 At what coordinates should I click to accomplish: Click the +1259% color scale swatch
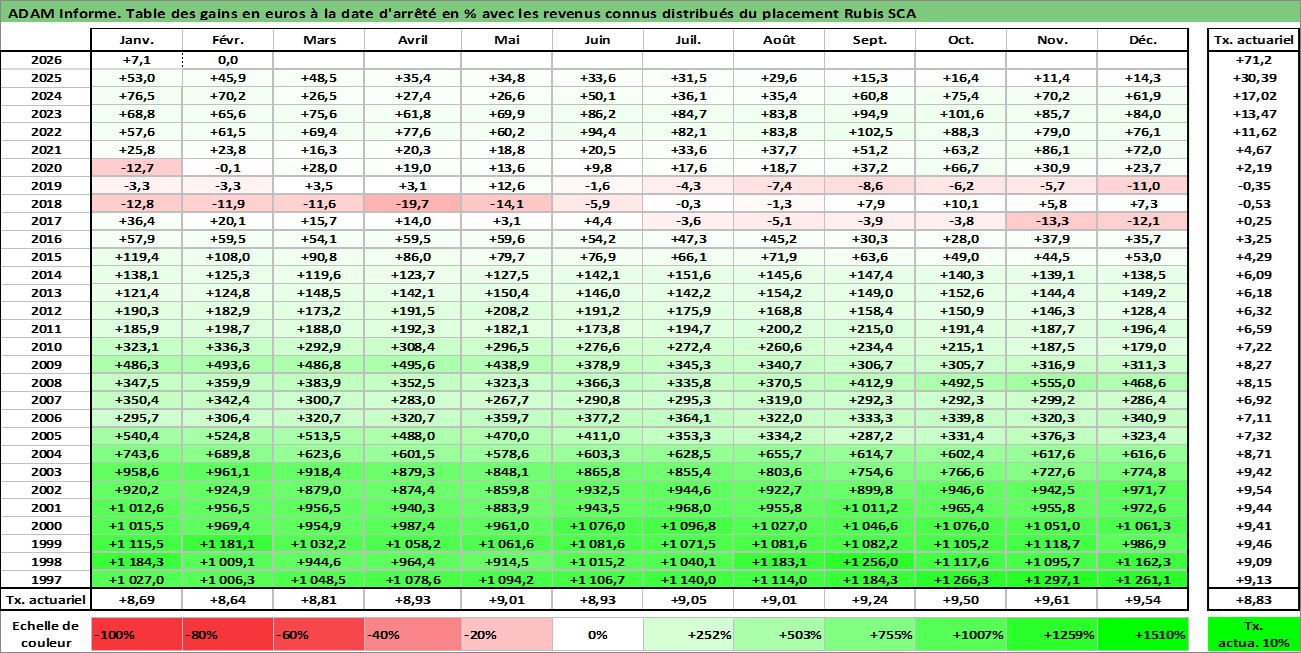pyautogui.click(x=1052, y=634)
